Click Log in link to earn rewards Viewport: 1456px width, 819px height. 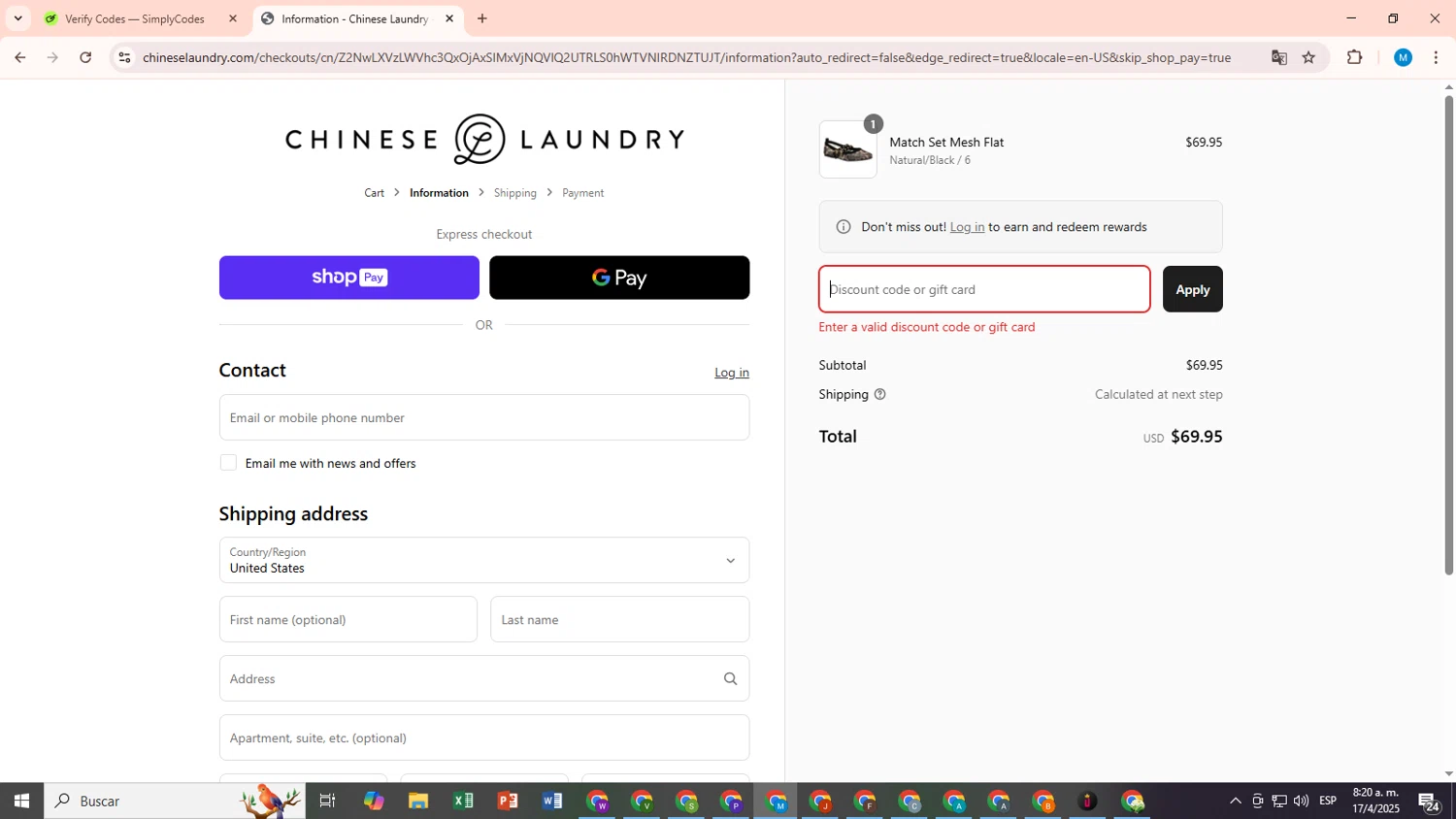click(967, 227)
